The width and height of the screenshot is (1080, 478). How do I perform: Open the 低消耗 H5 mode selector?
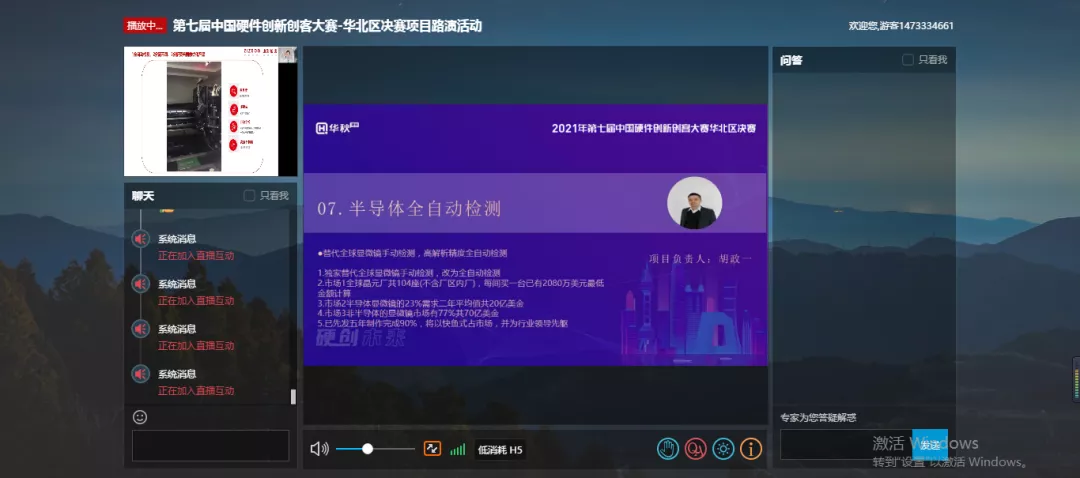pos(500,450)
